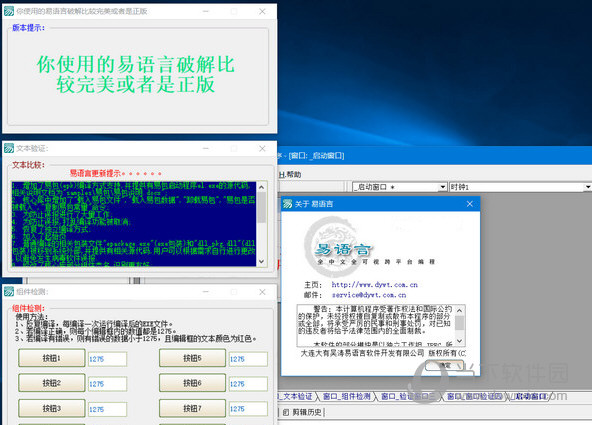Close the 组件检测 window

pos(262,292)
